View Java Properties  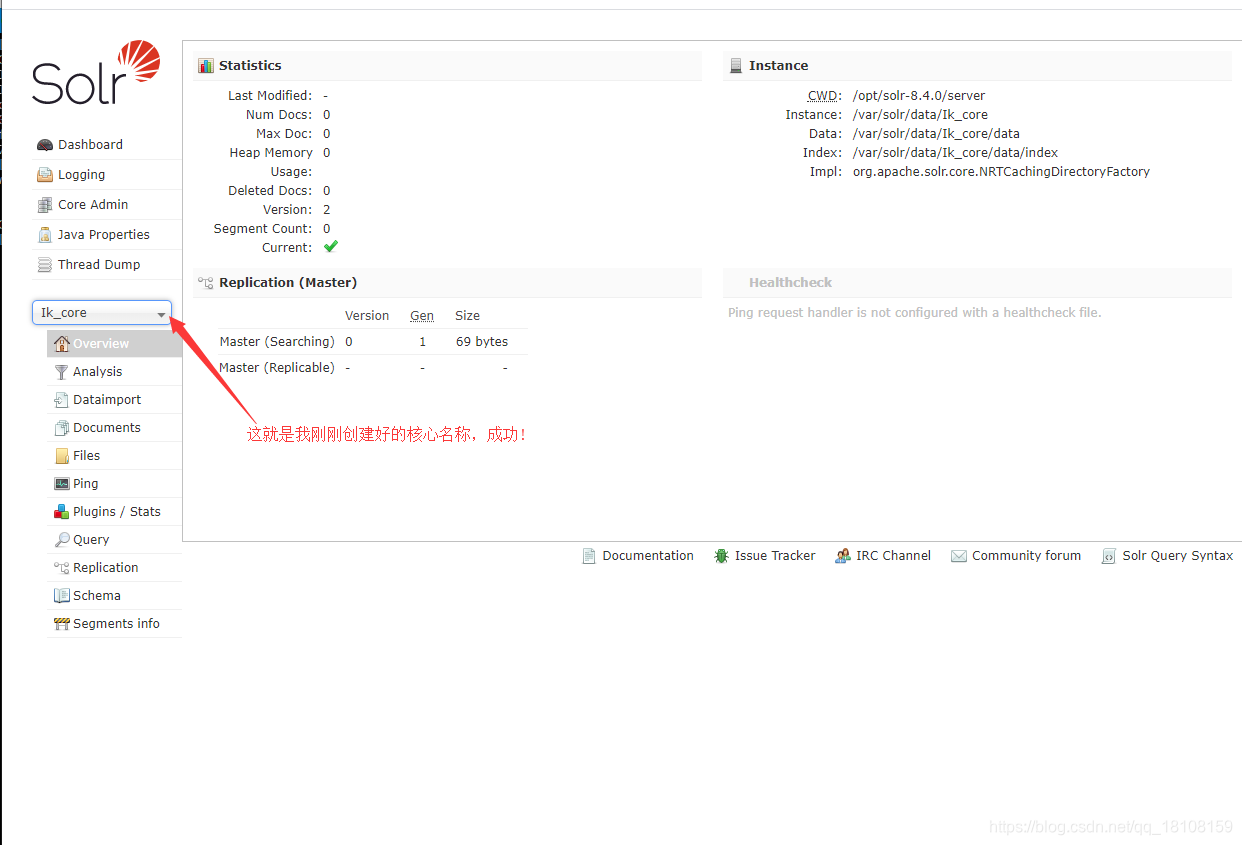pyautogui.click(x=104, y=235)
